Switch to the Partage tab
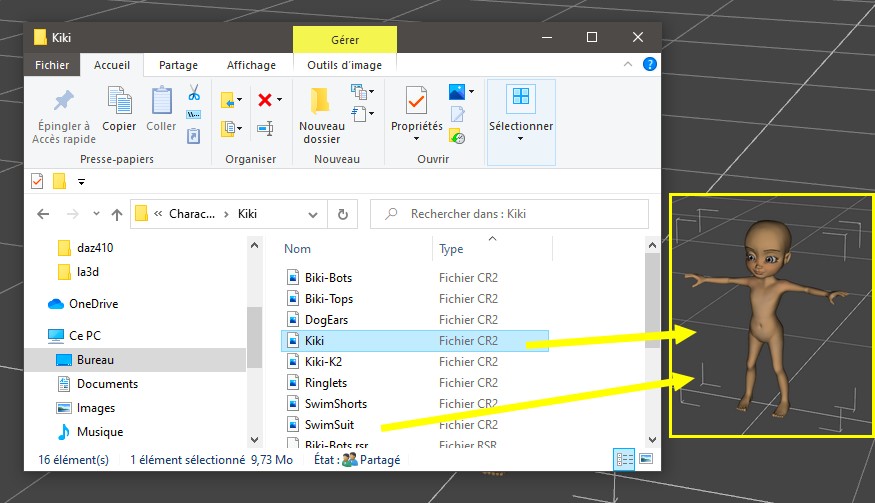875x503 pixels. (x=178, y=65)
